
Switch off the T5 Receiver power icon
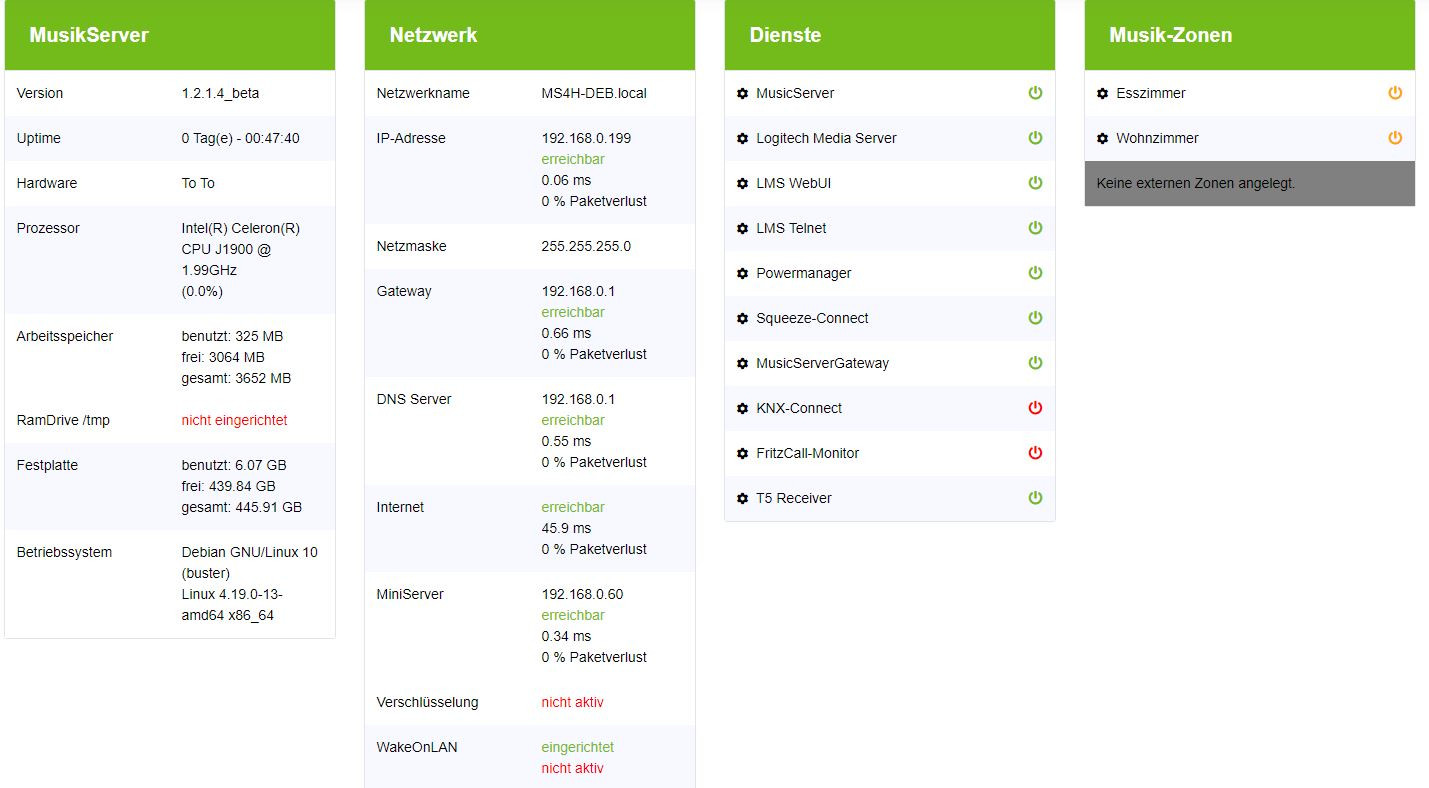coord(1035,498)
